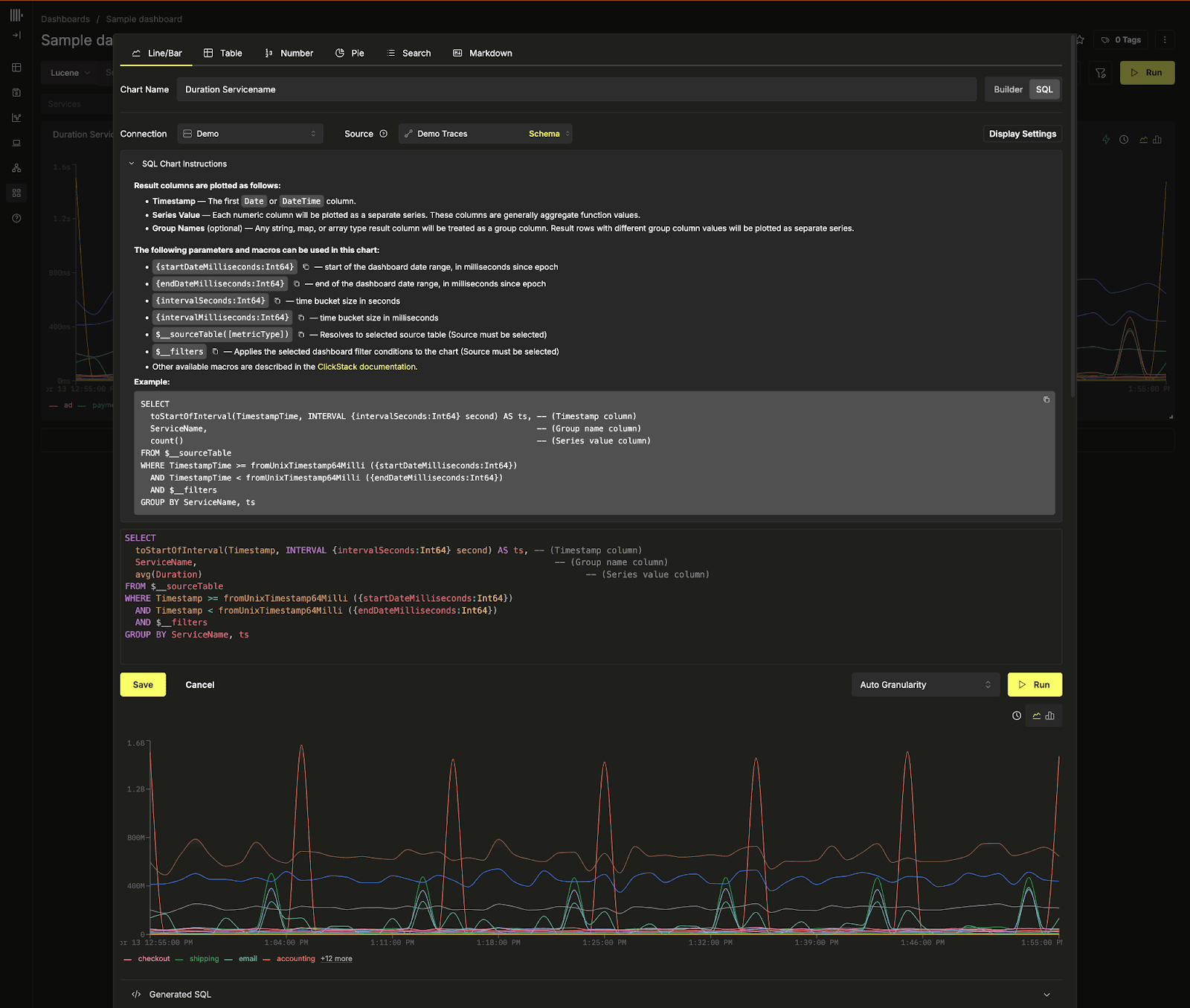
Task: Select the bar chart preview icon
Action: pos(1050,716)
